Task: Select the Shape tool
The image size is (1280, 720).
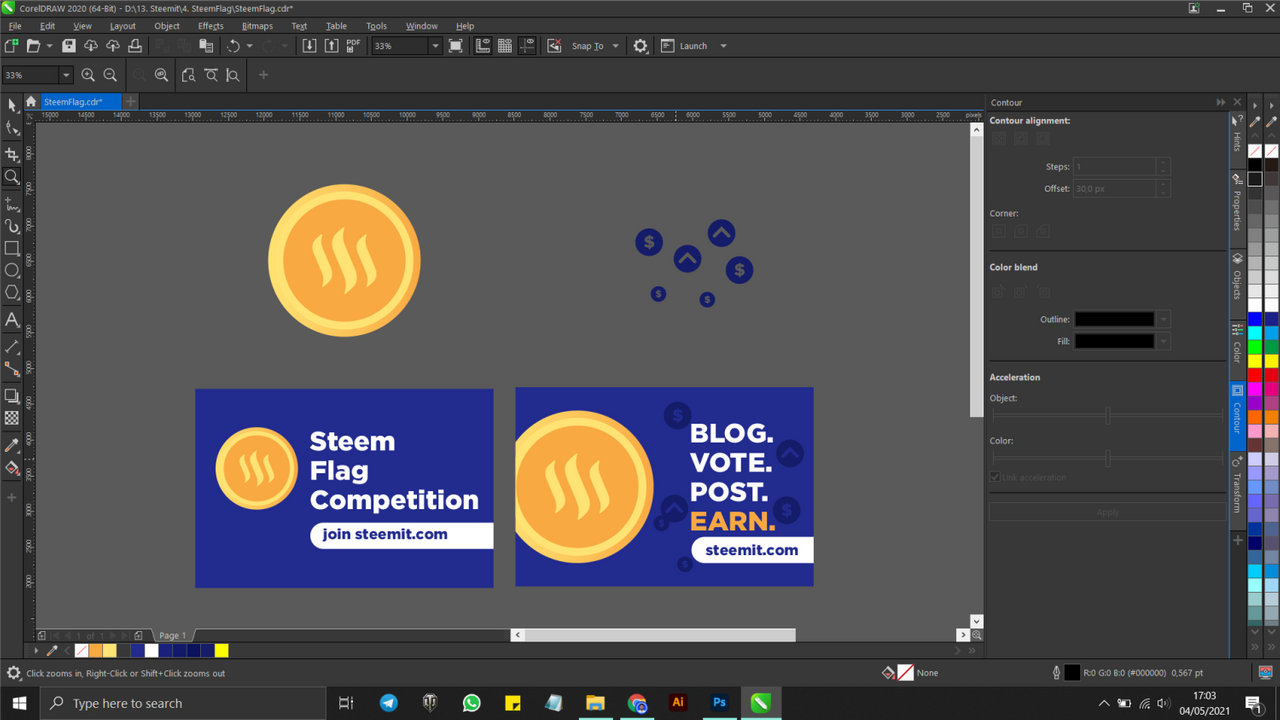Action: (x=12, y=128)
